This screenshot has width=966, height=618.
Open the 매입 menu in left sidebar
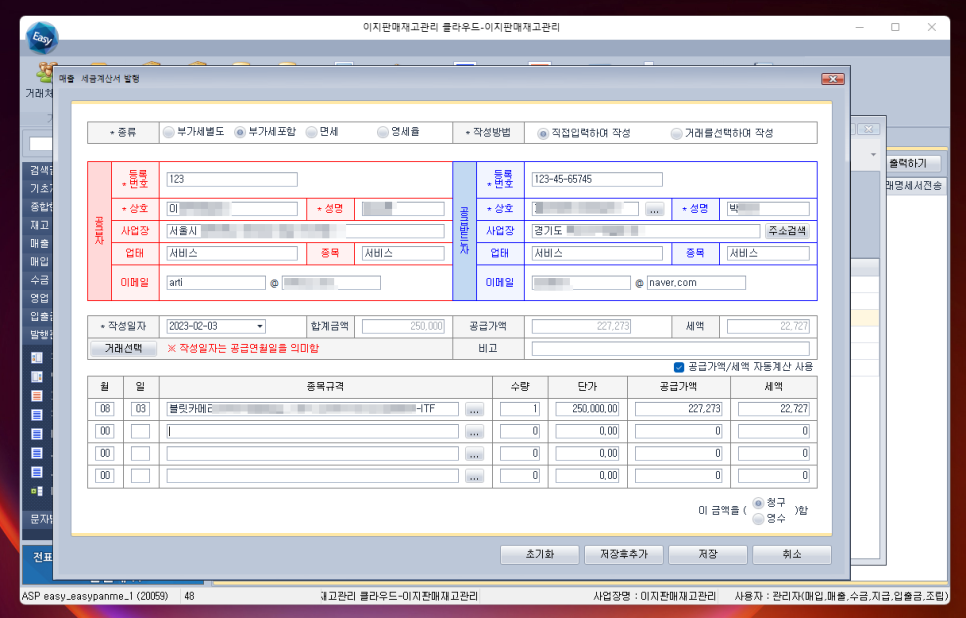(x=38, y=261)
